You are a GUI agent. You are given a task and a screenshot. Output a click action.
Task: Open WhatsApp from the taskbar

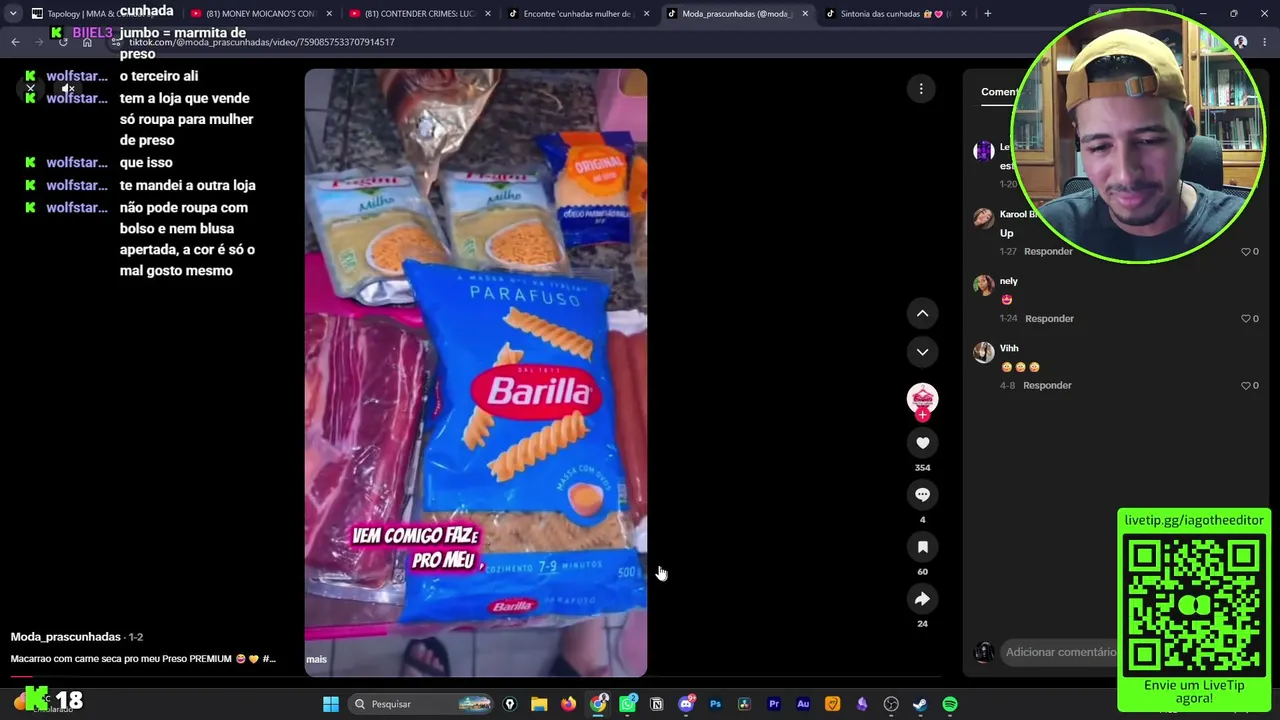point(627,704)
